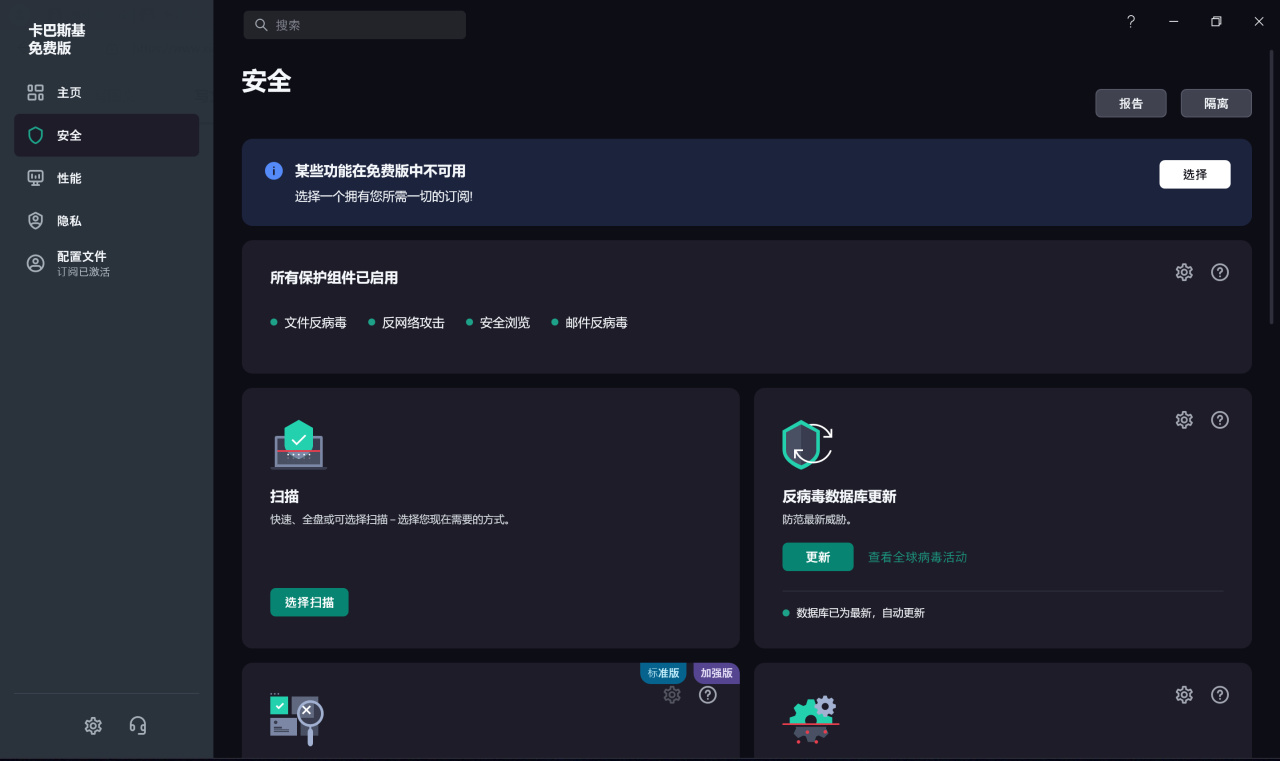1280x761 pixels.
Task: Open 隐私 section in the sidebar
Action: [x=106, y=221]
